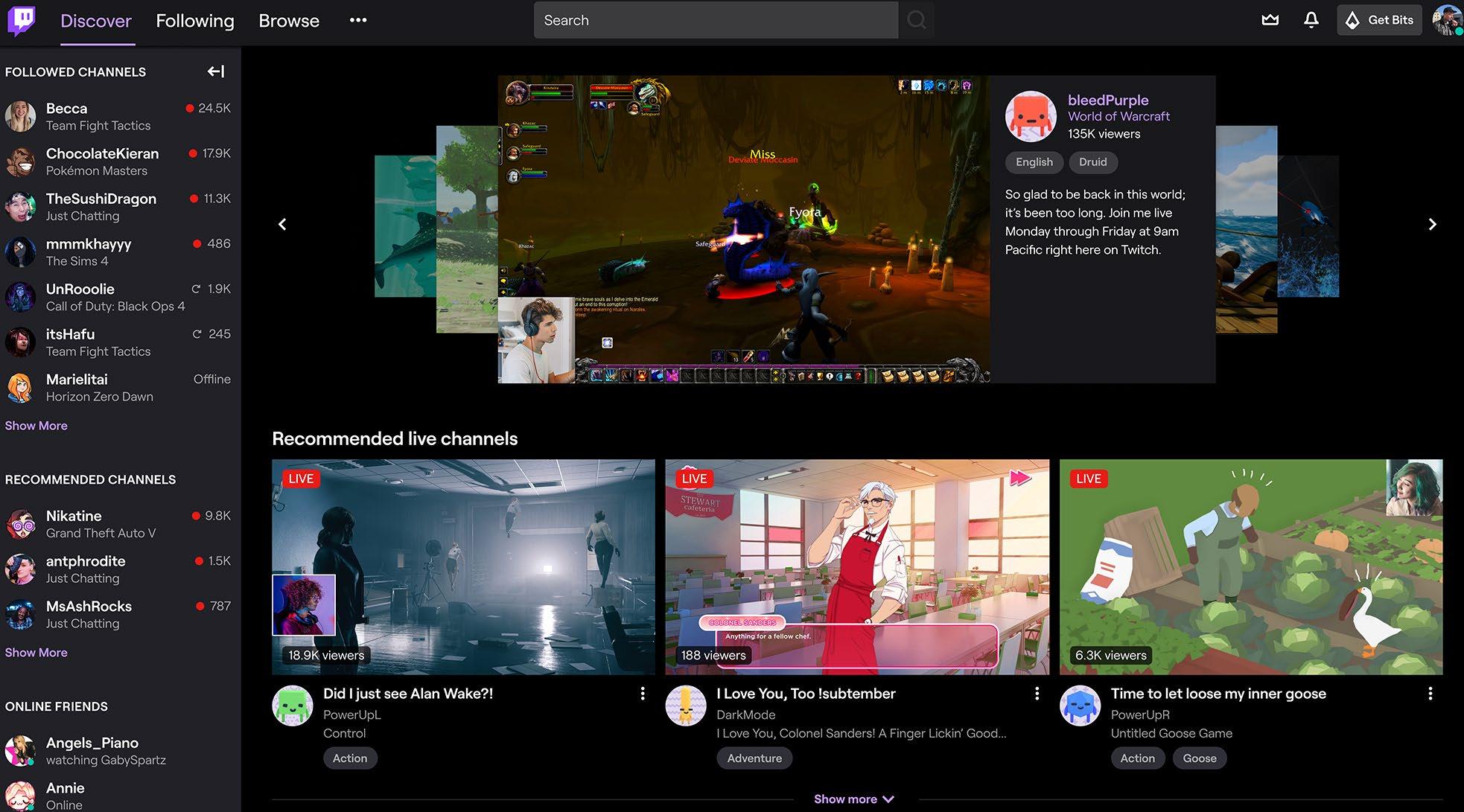Click the Twitch logo home icon

coord(21,20)
